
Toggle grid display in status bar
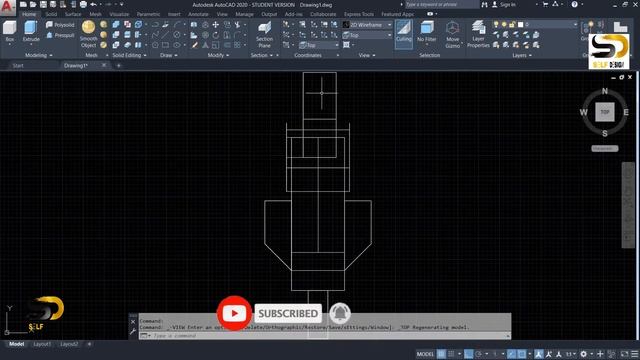point(441,354)
